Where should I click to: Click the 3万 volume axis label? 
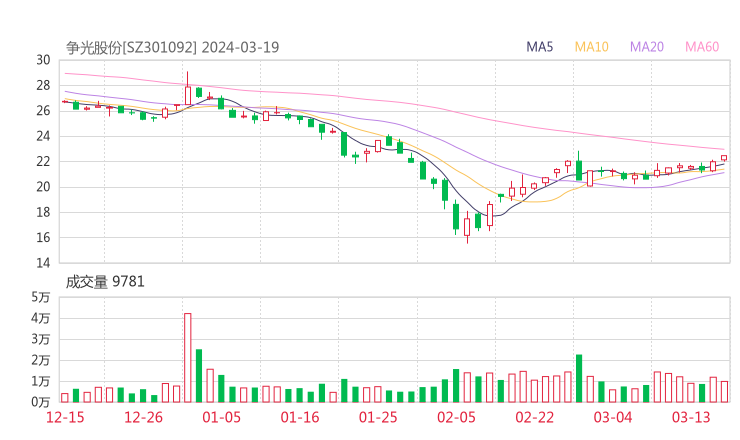point(41,339)
